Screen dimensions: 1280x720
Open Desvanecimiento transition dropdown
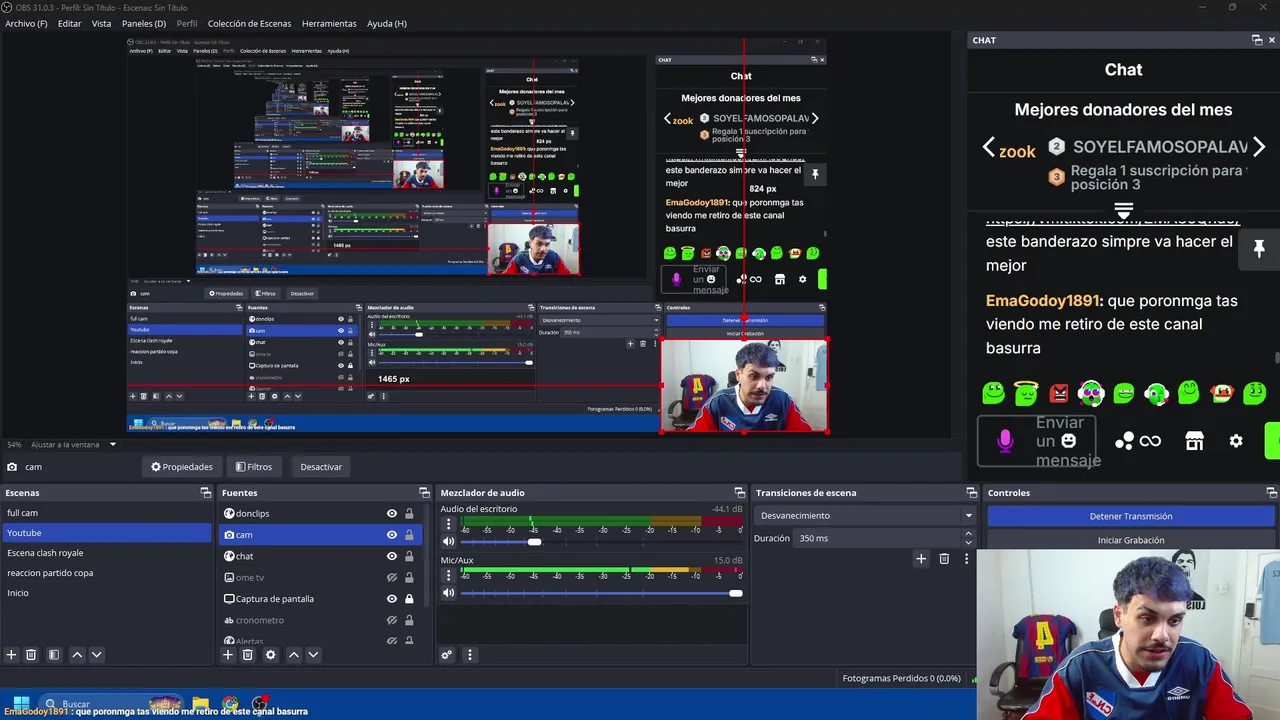[x=865, y=516]
